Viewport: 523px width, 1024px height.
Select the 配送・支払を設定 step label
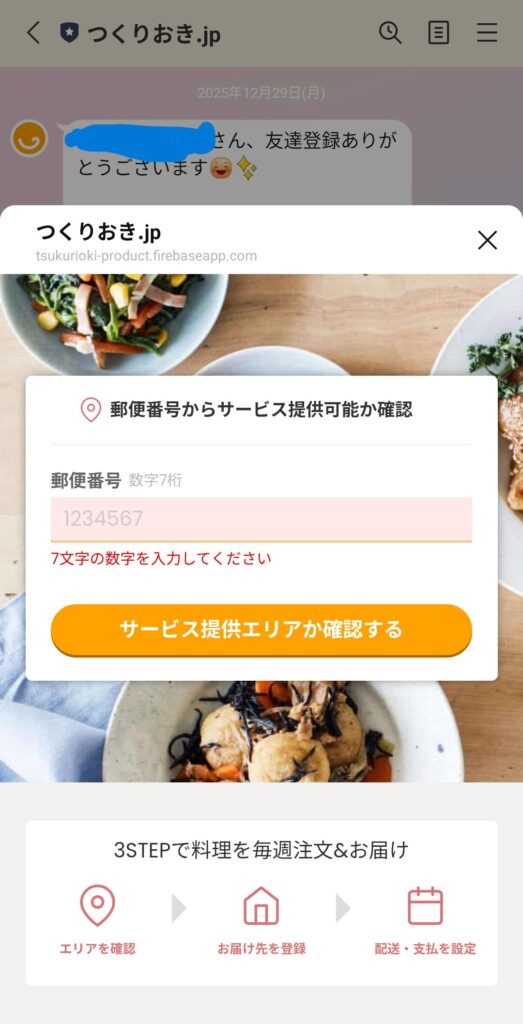[x=425, y=949]
